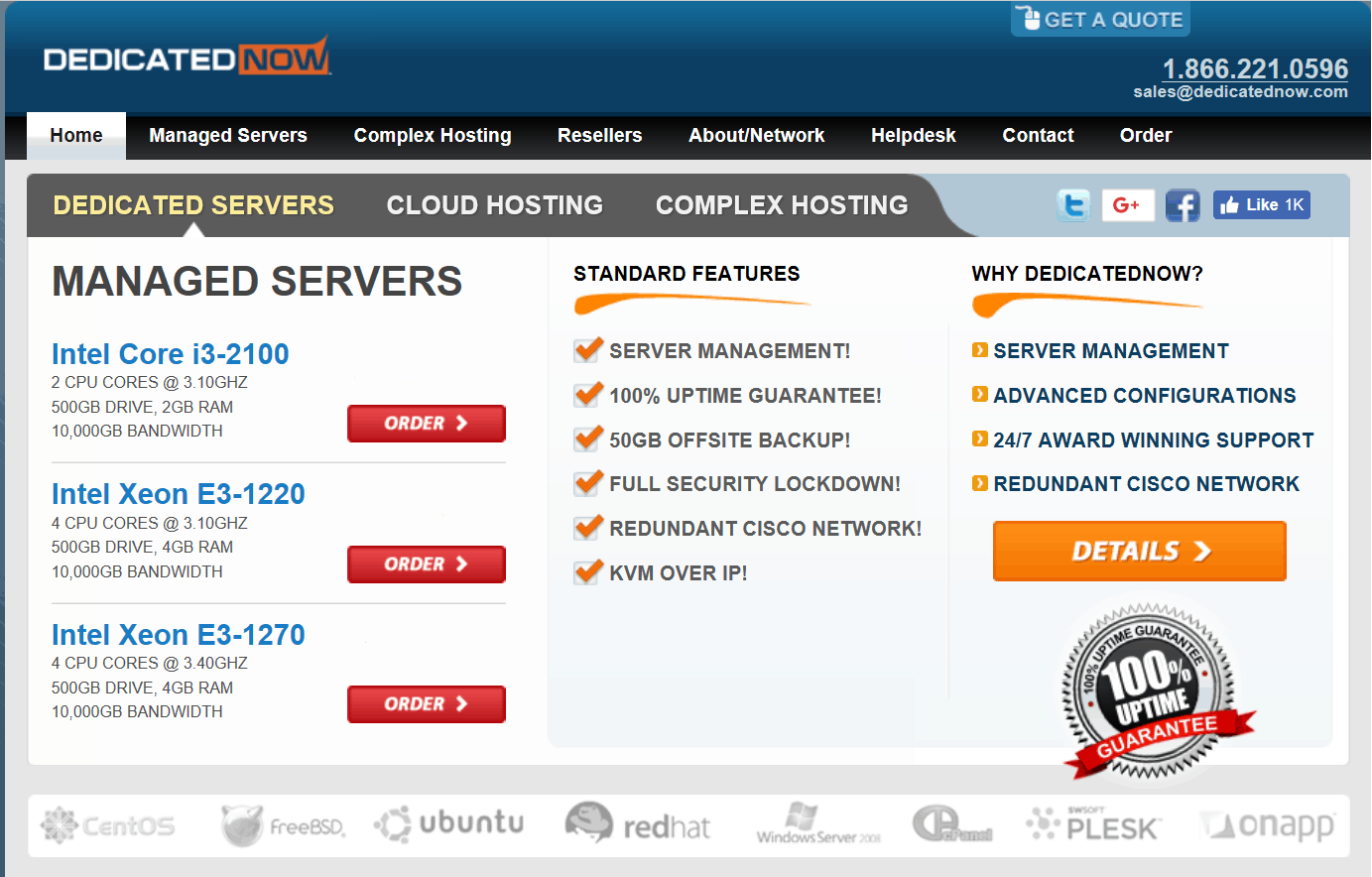Open the Google Plus icon
The height and width of the screenshot is (877, 1372).
(1128, 205)
